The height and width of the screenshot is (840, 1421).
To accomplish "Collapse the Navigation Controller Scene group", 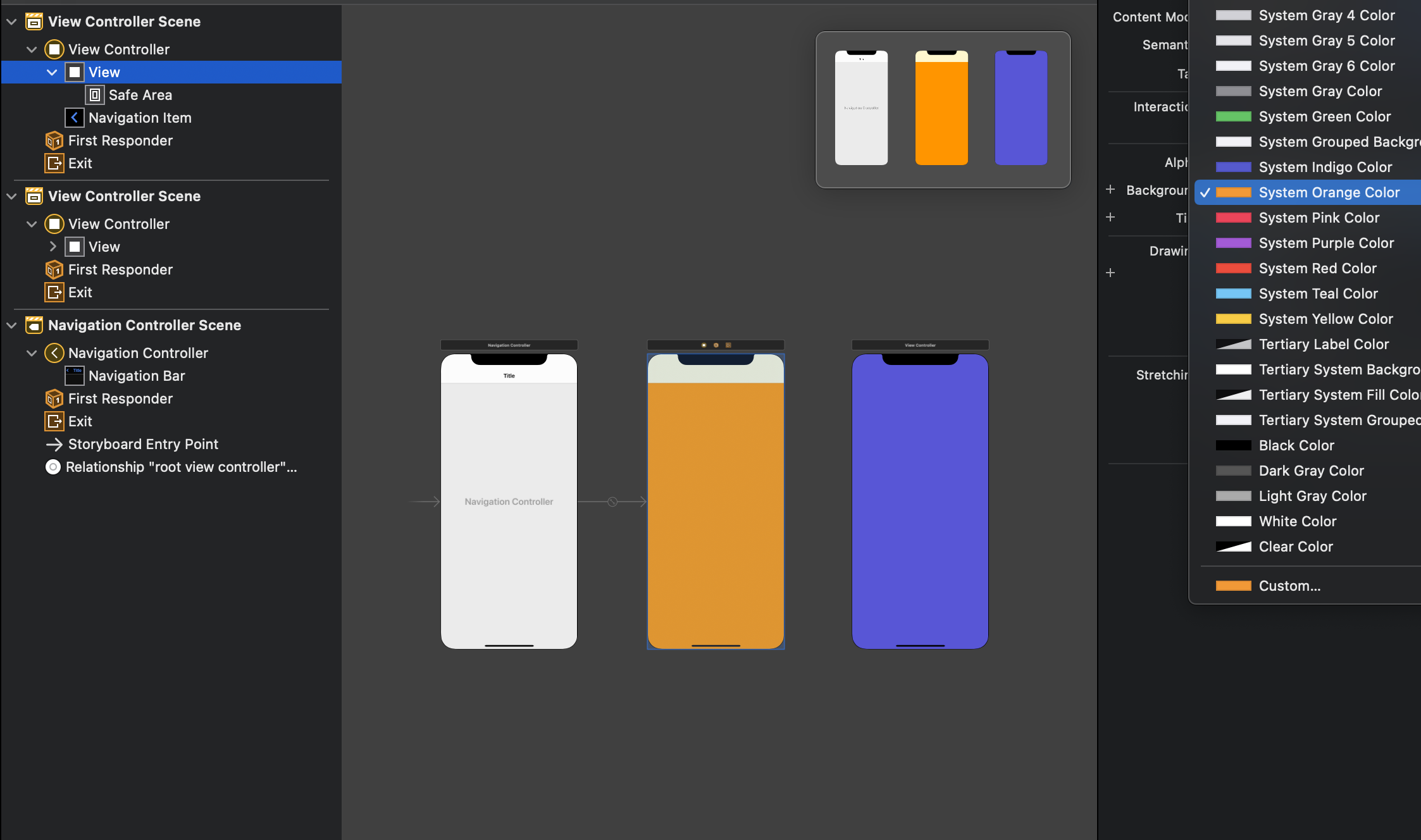I will point(11,325).
